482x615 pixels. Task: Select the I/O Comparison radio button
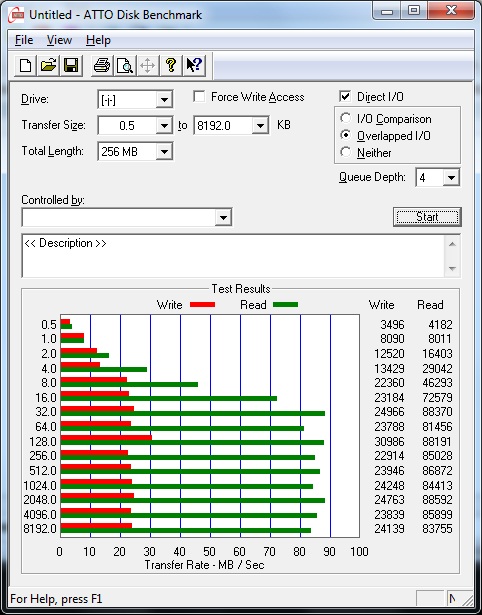pyautogui.click(x=346, y=118)
